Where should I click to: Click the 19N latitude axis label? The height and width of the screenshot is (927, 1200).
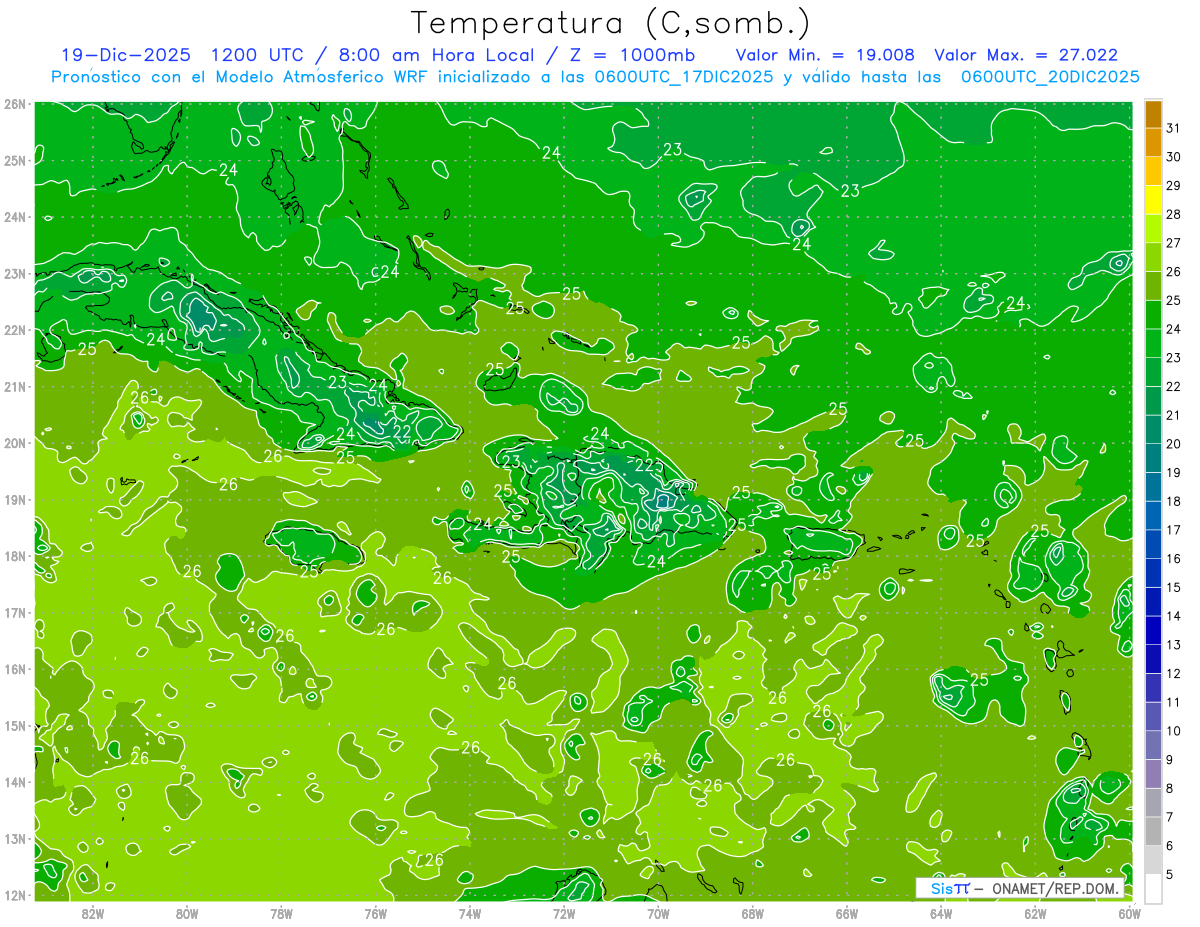click(15, 499)
